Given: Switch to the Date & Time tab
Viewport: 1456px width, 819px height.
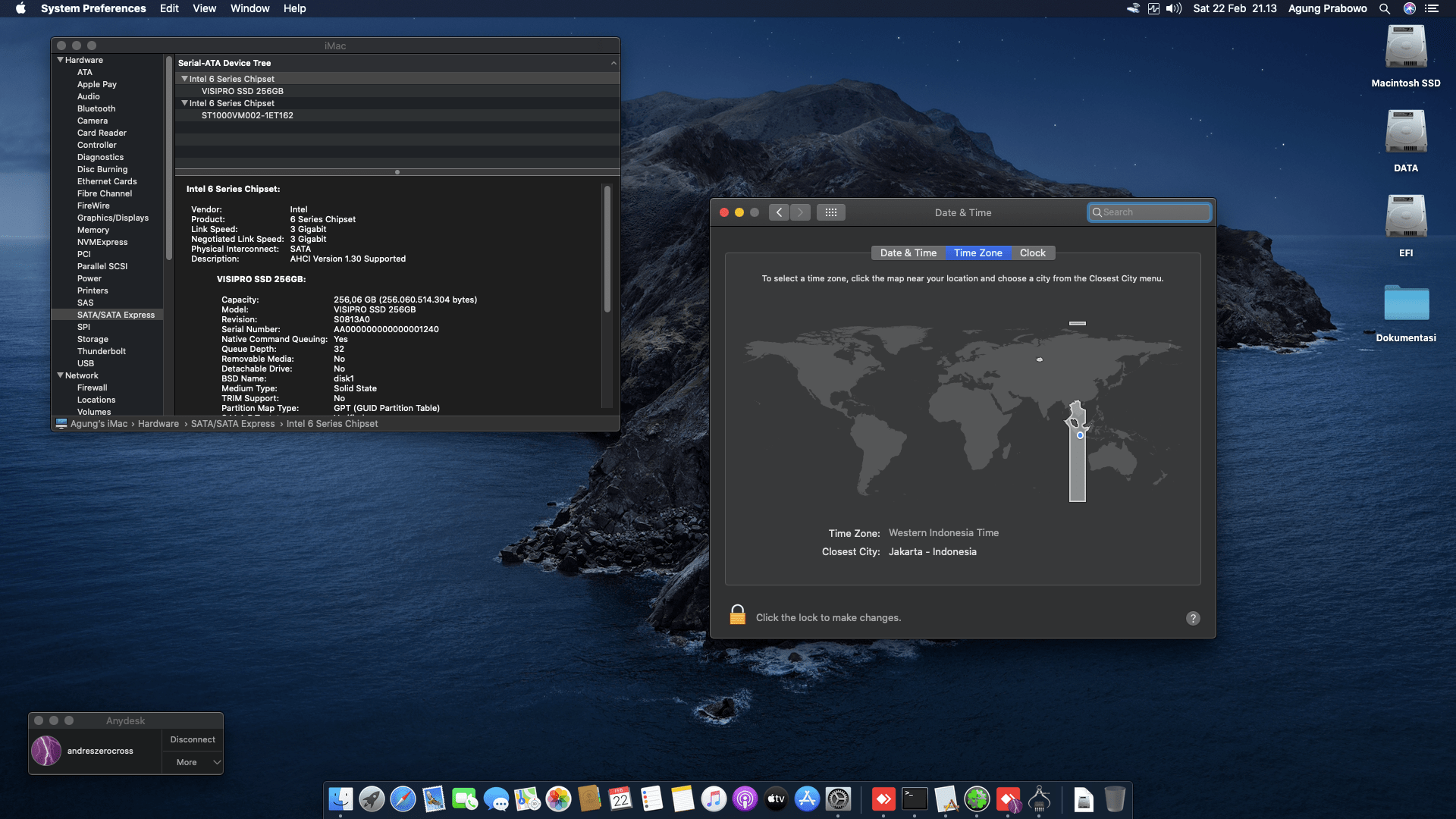Looking at the screenshot, I should [908, 253].
